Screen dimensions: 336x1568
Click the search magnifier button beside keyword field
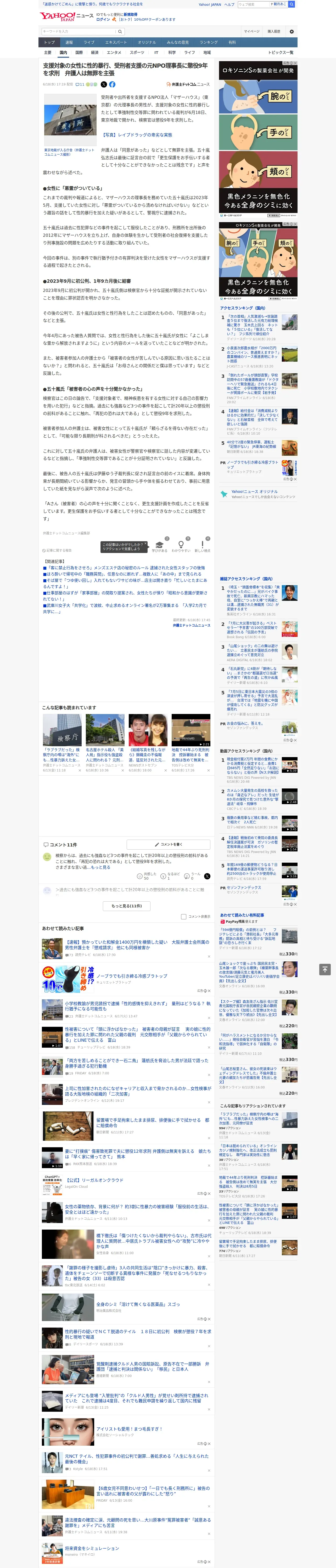coord(120,32)
